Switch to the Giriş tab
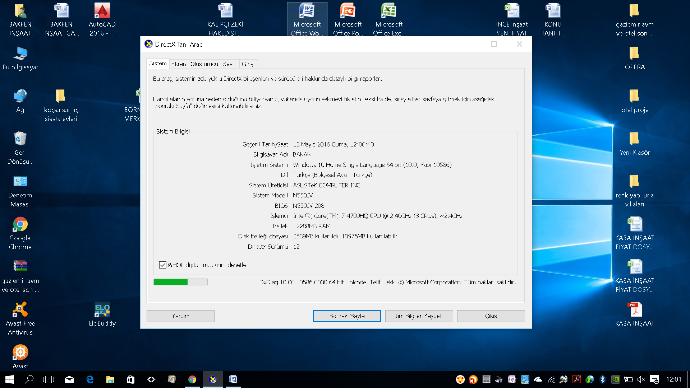Viewport: 690px width, 392px height. pyautogui.click(x=248, y=64)
